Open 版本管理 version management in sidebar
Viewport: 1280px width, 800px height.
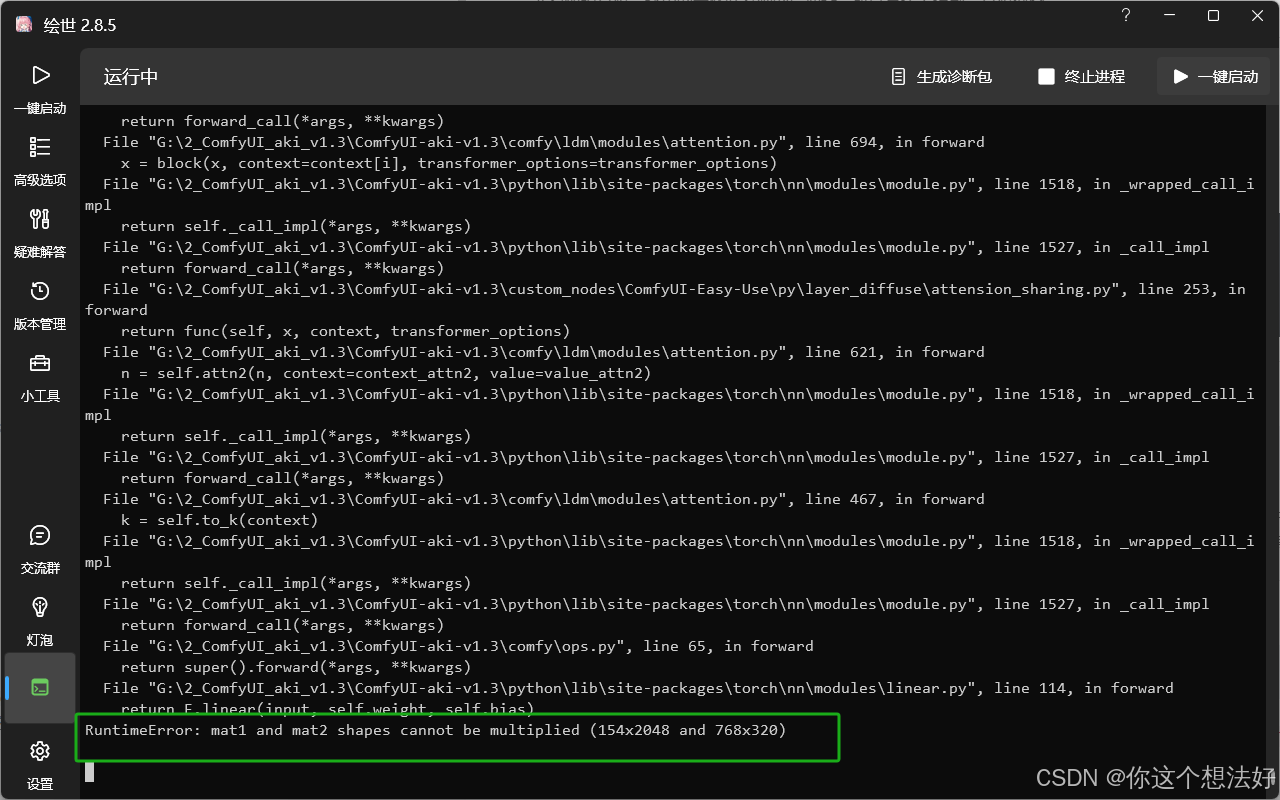point(40,305)
